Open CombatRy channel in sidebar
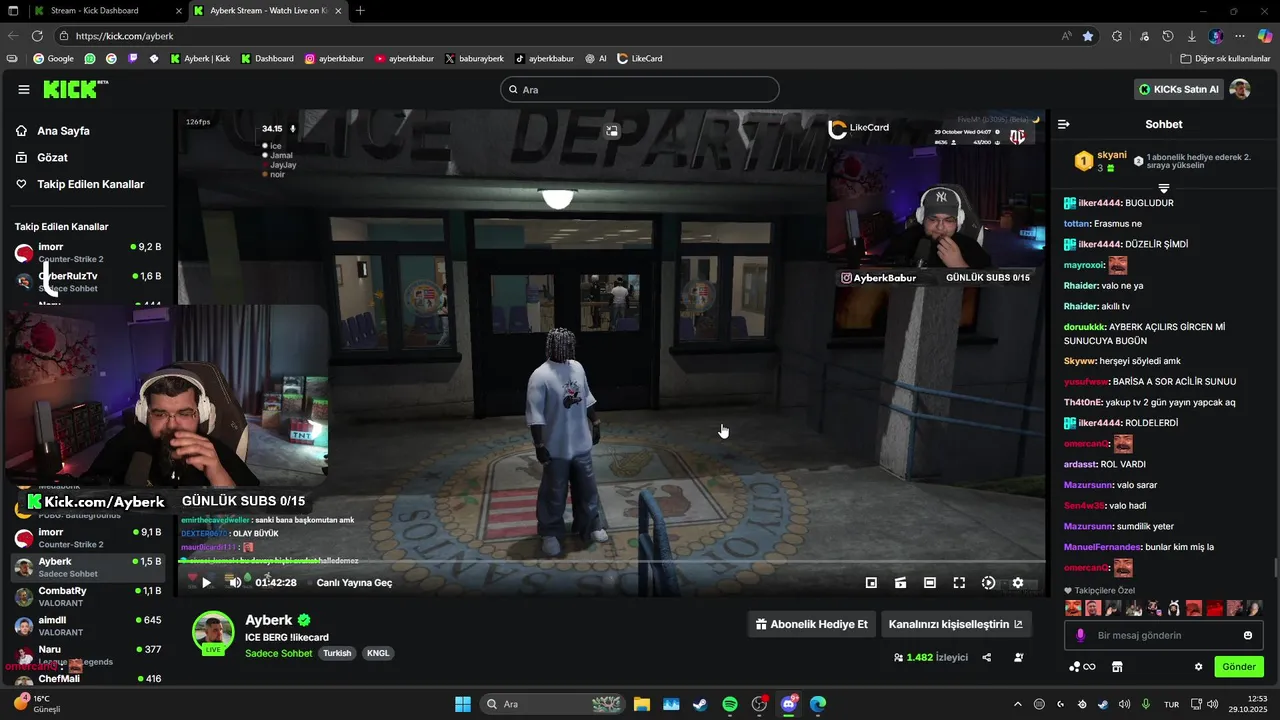 click(x=87, y=597)
